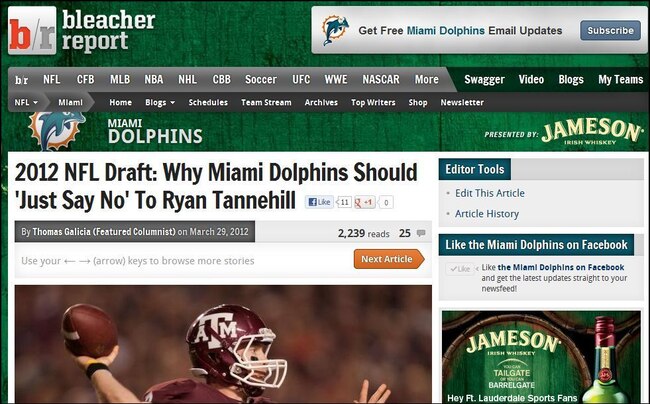This screenshot has height=404, width=650.
Task: Open the Article History link
Action: [x=487, y=214]
